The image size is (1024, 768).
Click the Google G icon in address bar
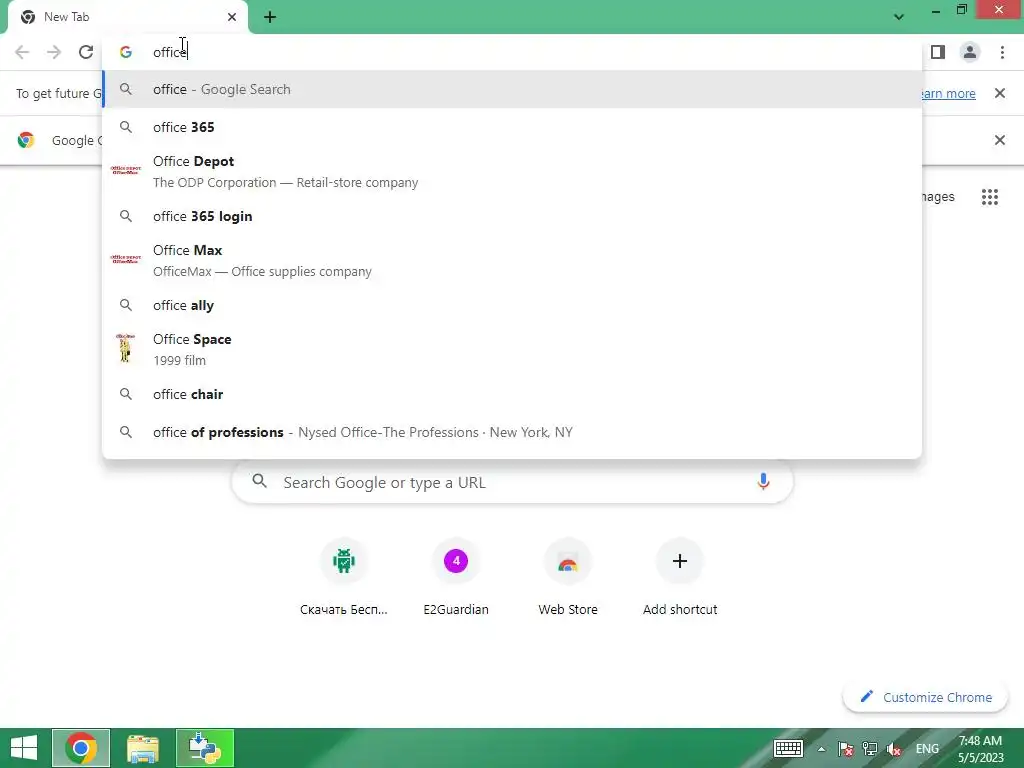coord(126,52)
